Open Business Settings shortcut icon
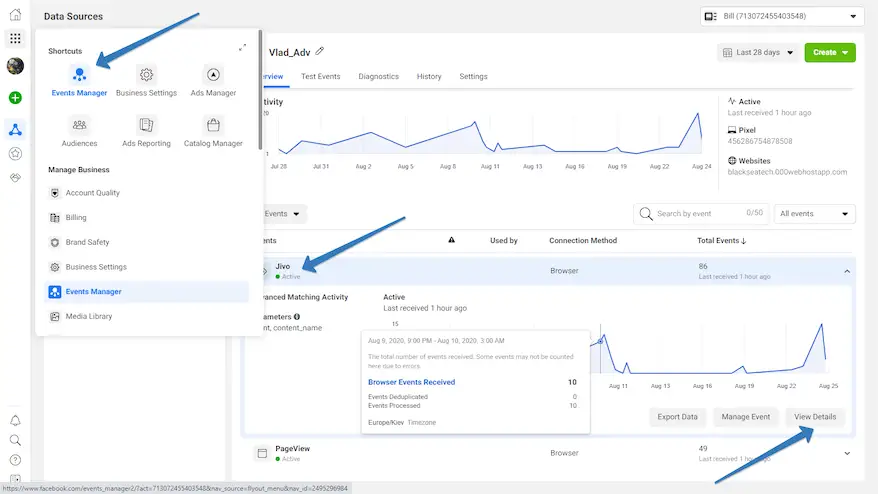878x494 pixels. pyautogui.click(x=146, y=75)
